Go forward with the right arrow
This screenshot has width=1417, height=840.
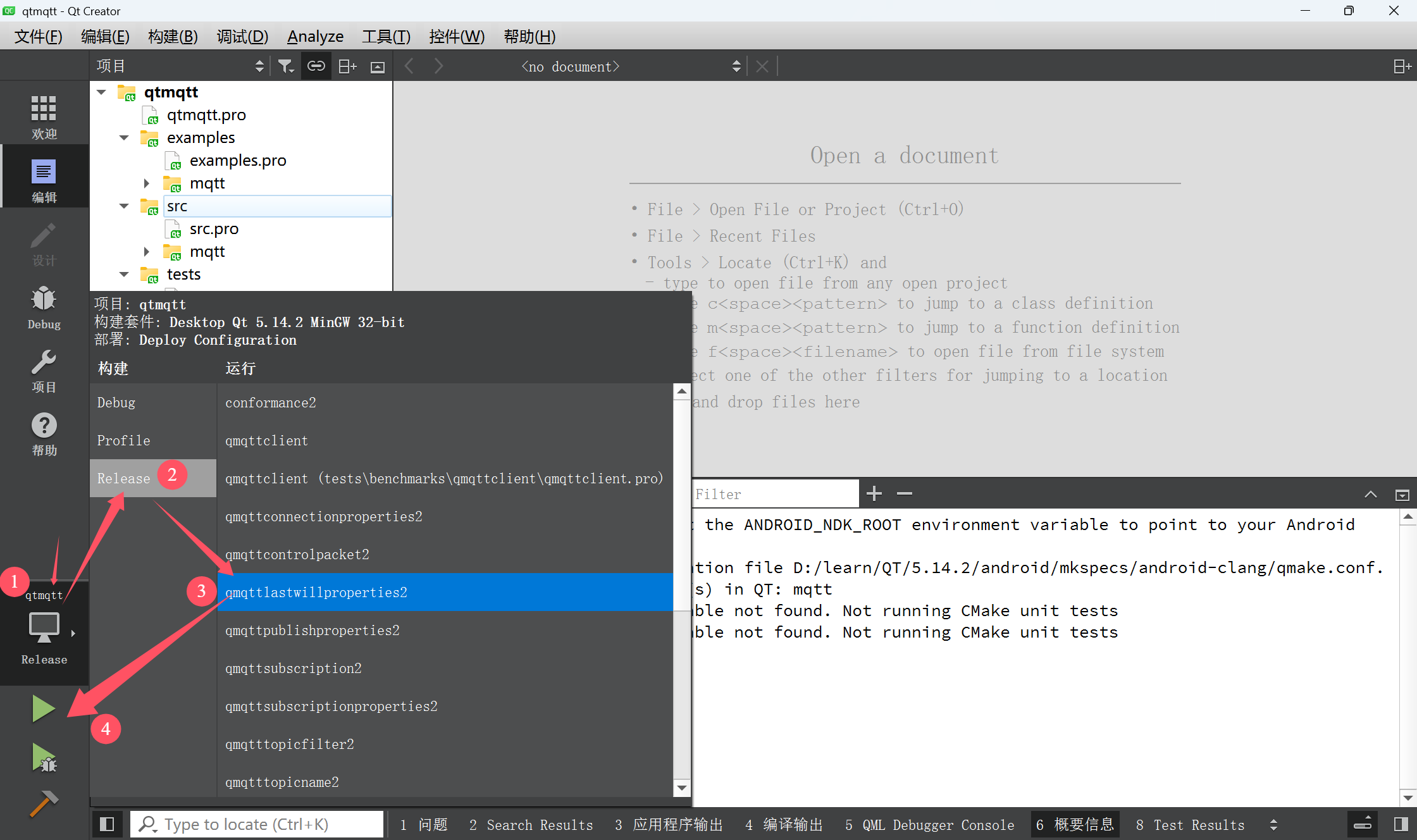pos(438,66)
